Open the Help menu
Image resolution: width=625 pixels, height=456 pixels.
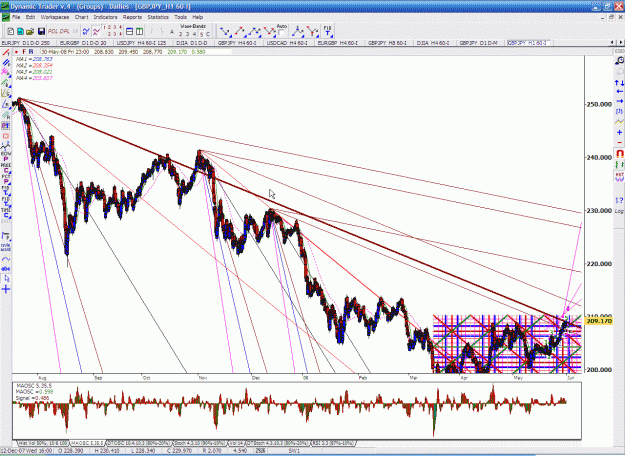pyautogui.click(x=198, y=17)
